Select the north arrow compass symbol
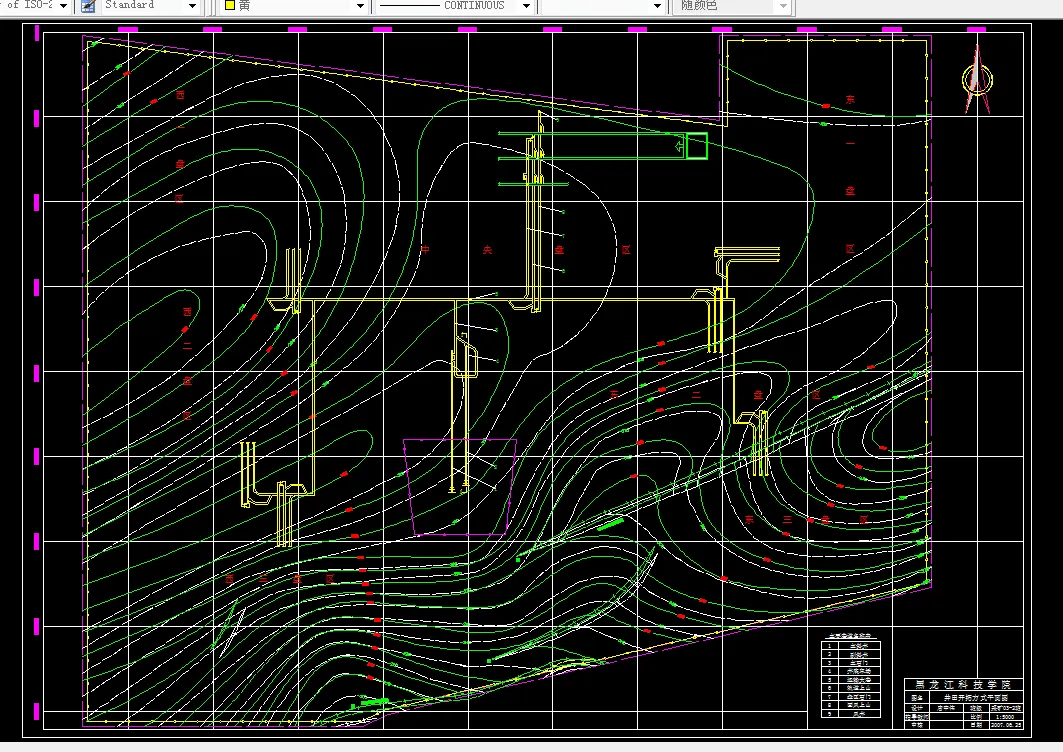Image resolution: width=1063 pixels, height=752 pixels. (x=977, y=79)
